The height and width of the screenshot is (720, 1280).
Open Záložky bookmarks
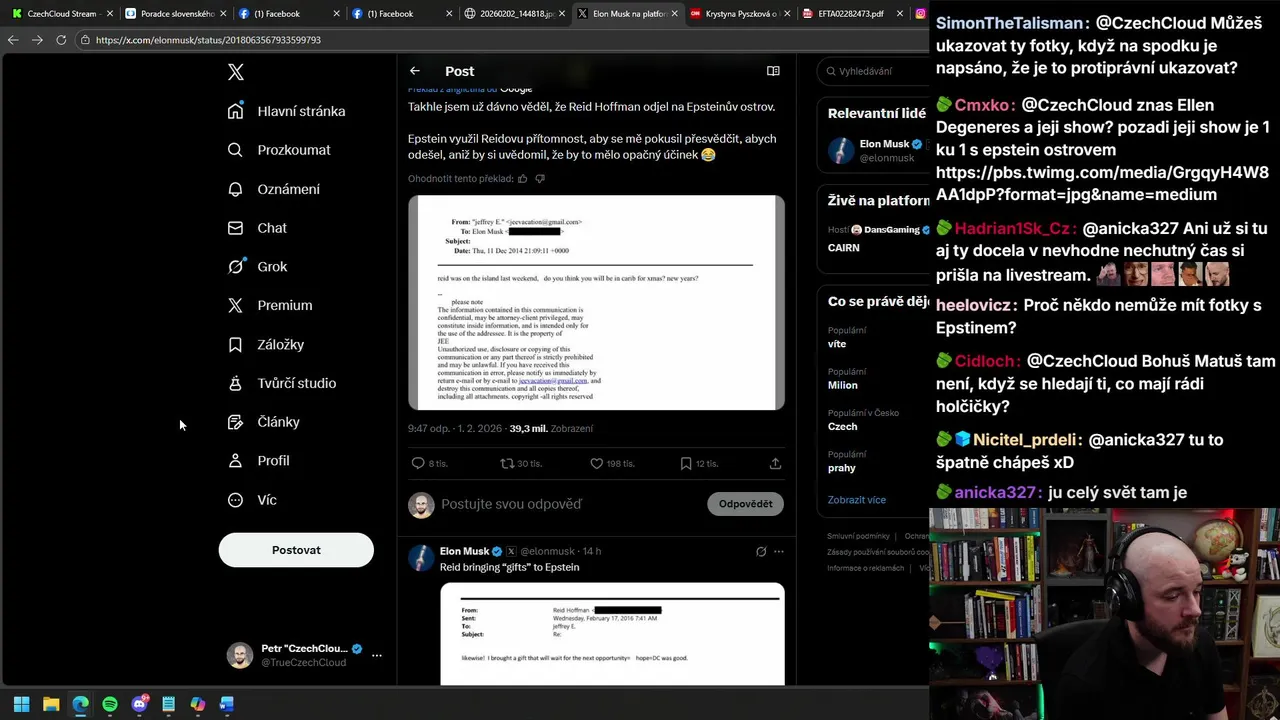tap(267, 344)
